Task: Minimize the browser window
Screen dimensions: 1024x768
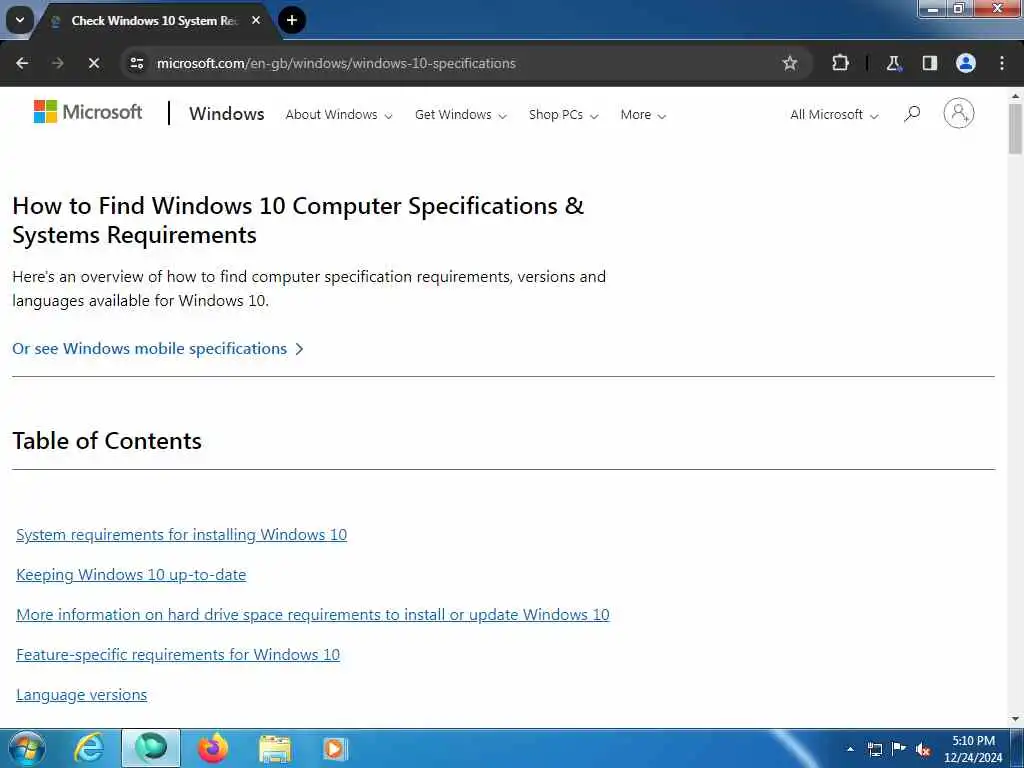Action: coord(933,8)
